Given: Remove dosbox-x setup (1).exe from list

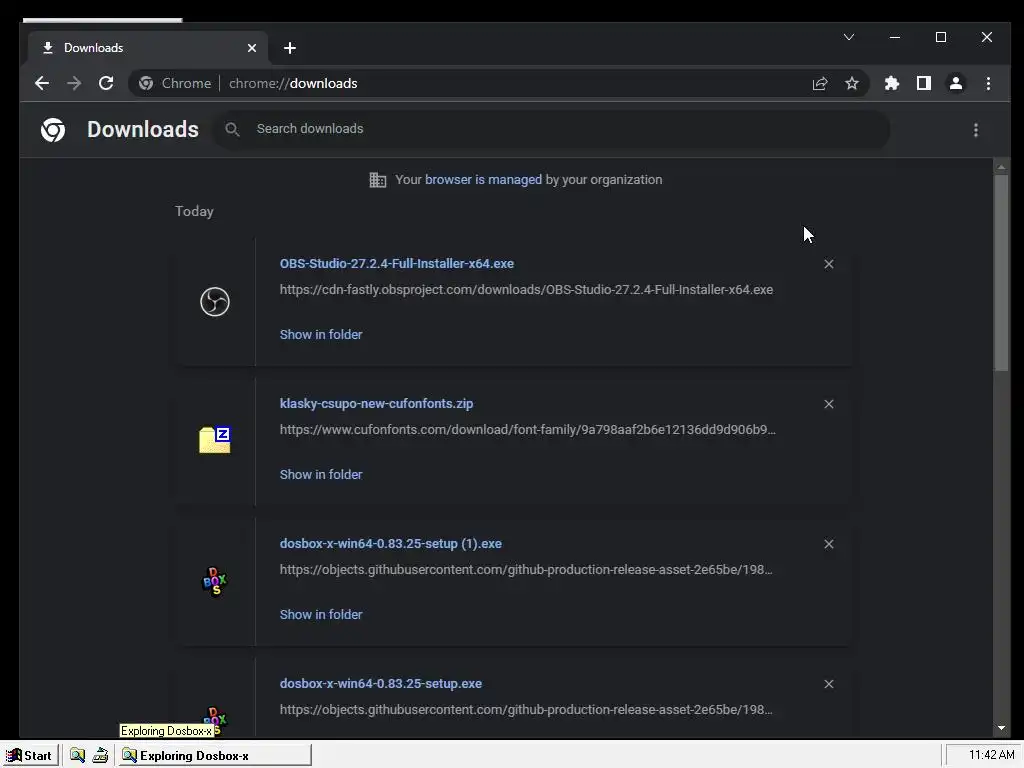Looking at the screenshot, I should [829, 544].
